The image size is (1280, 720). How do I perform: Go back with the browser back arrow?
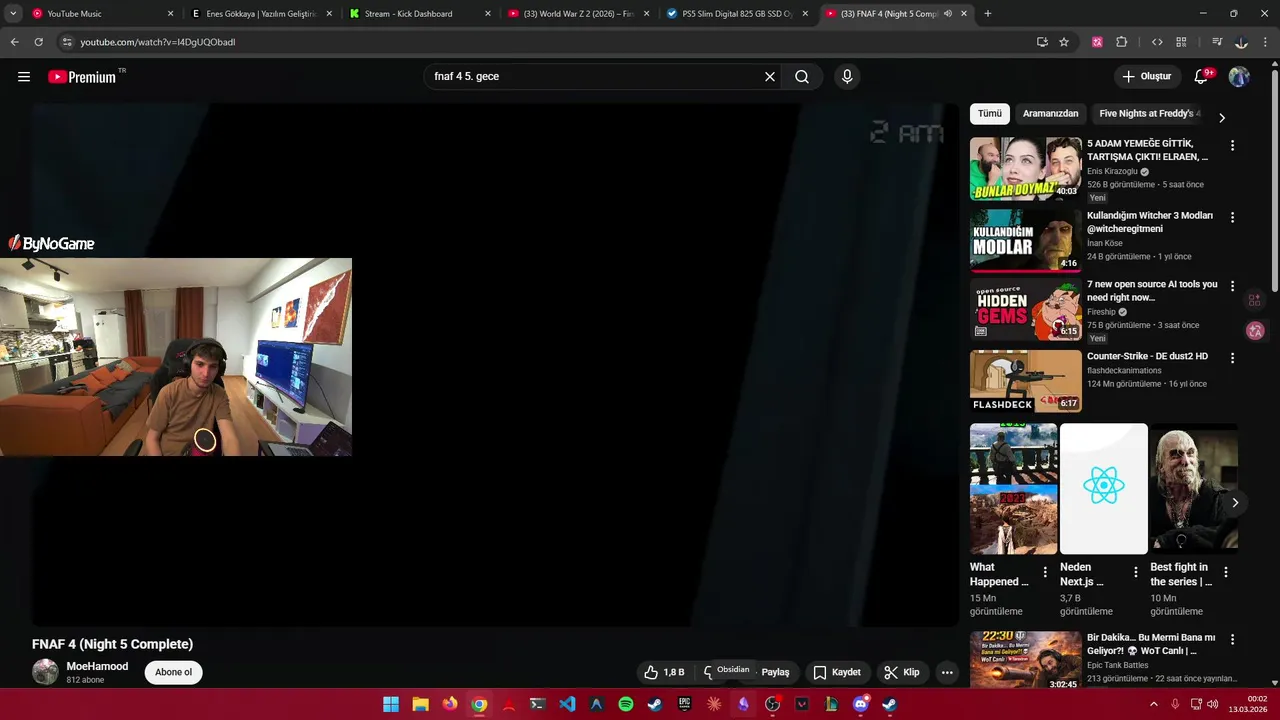click(x=14, y=42)
